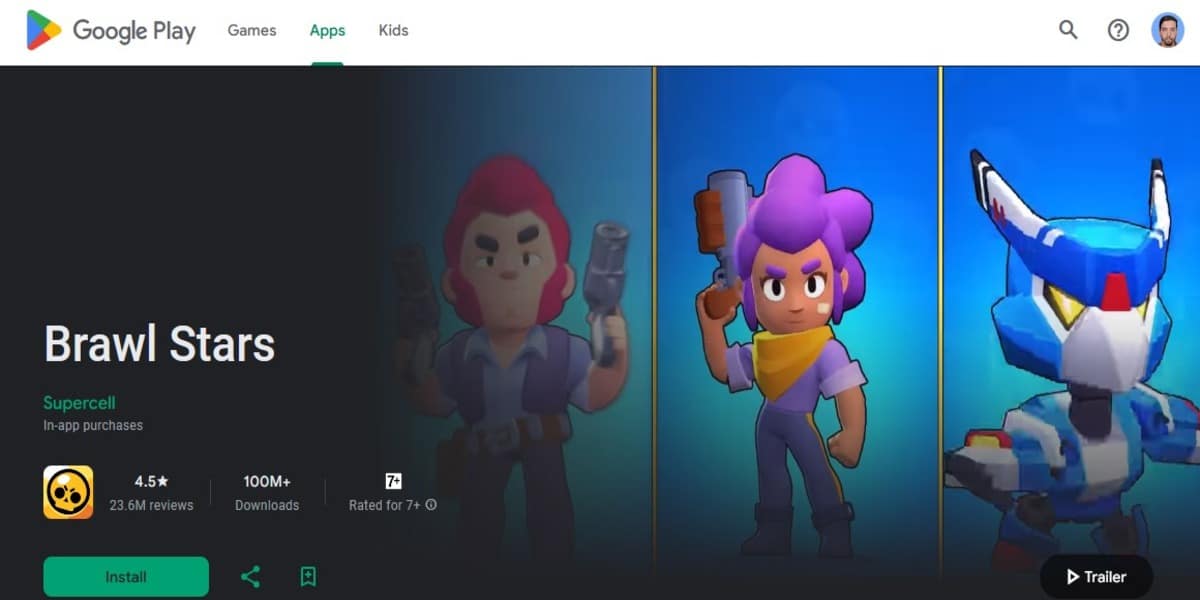
Task: Click the Downloads label
Action: coord(267,505)
